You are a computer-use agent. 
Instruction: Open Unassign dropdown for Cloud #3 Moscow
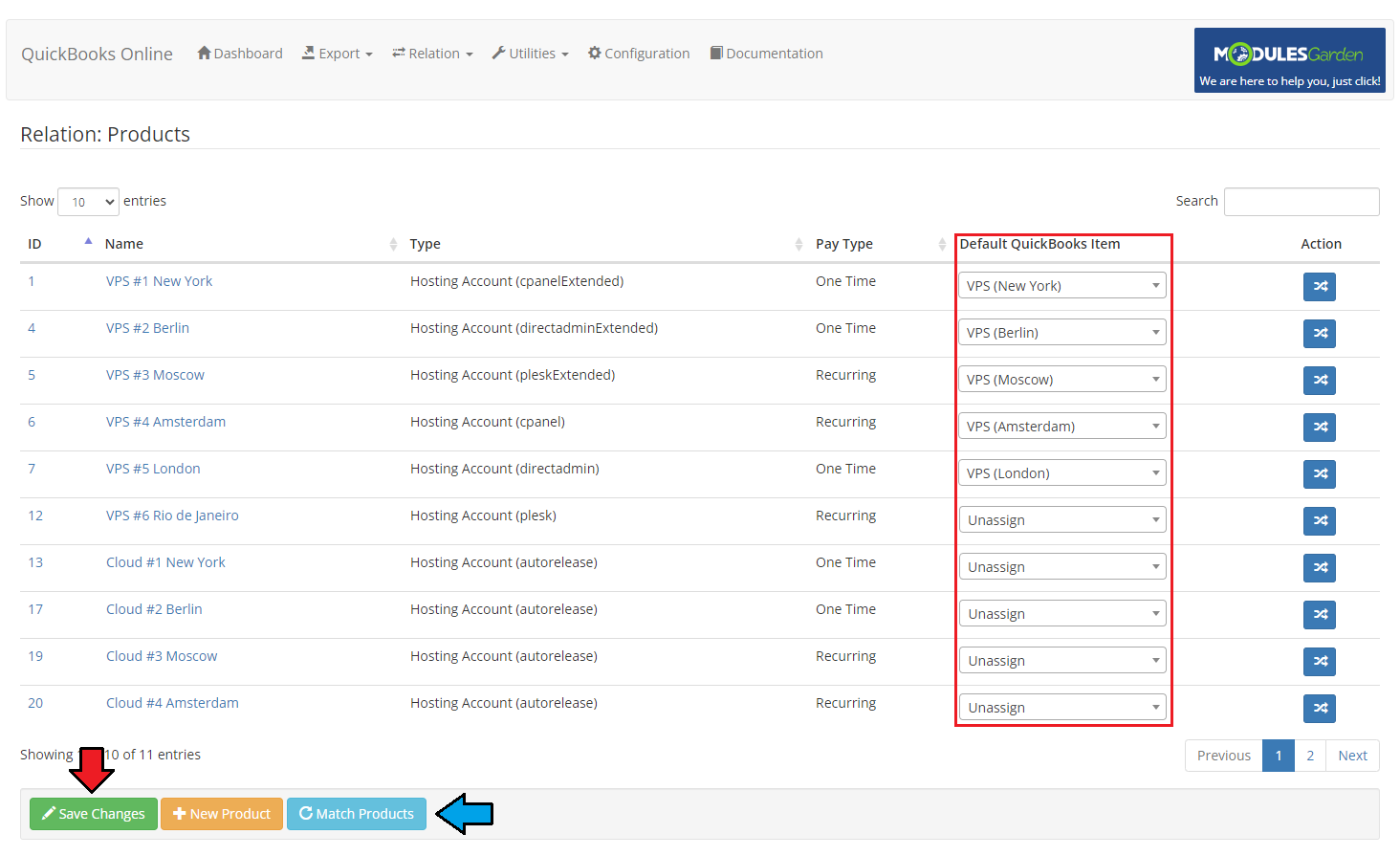1061,660
